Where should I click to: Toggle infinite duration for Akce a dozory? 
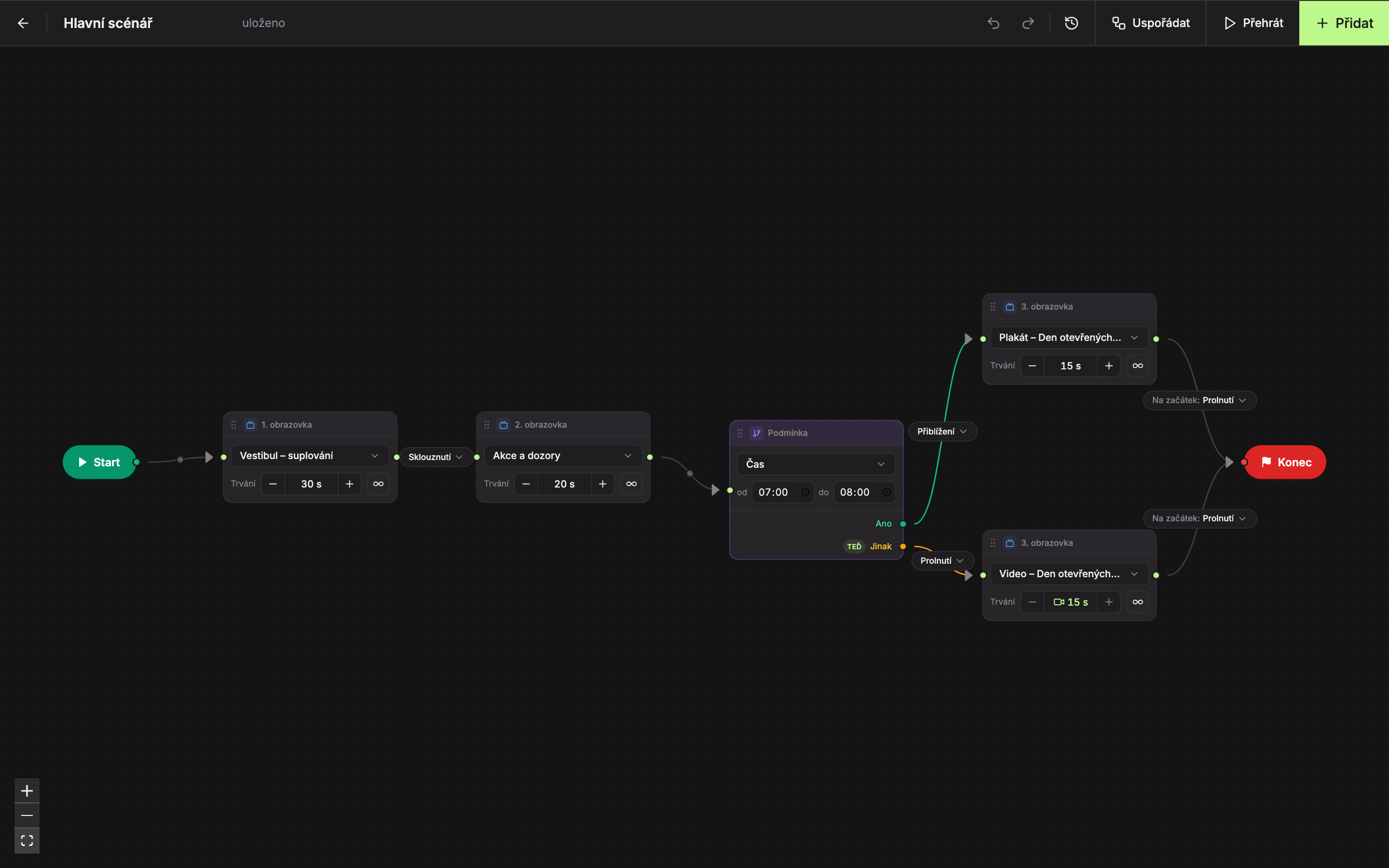[631, 484]
